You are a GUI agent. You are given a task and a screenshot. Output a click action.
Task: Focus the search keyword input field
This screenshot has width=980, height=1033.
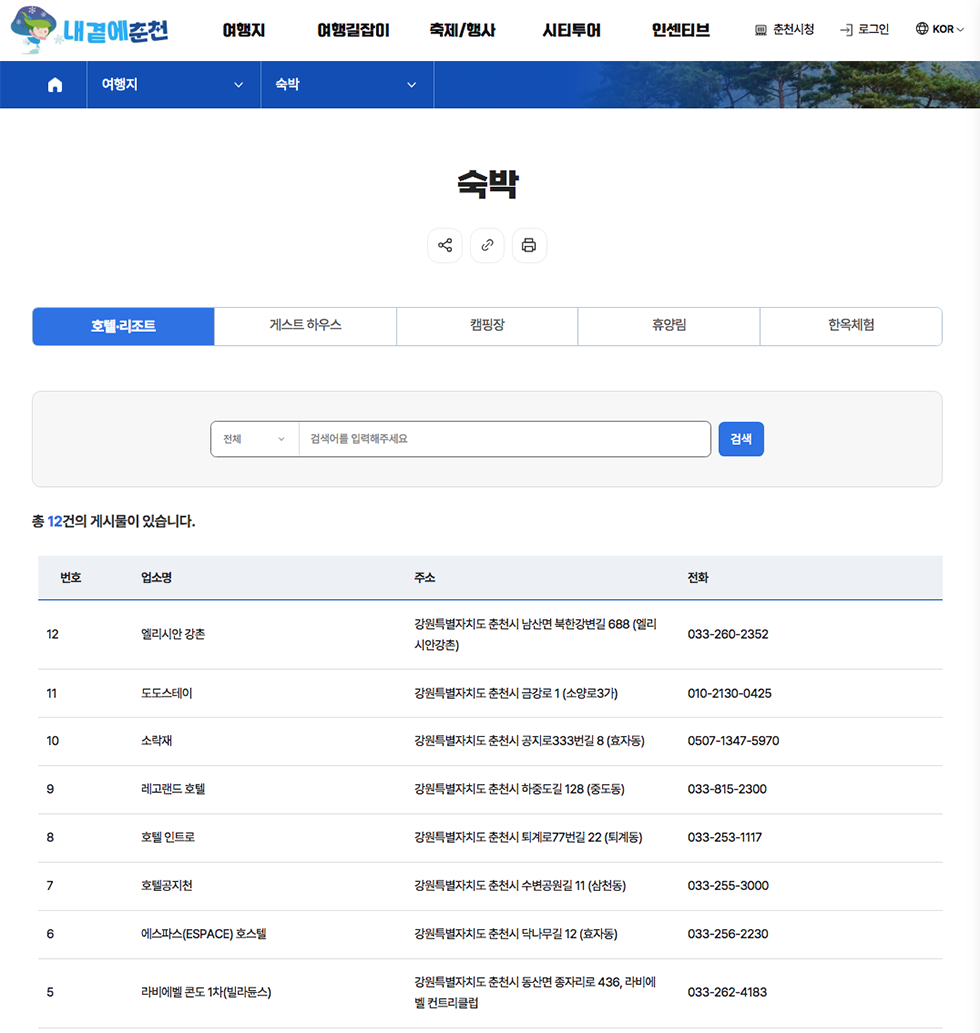tap(504, 439)
